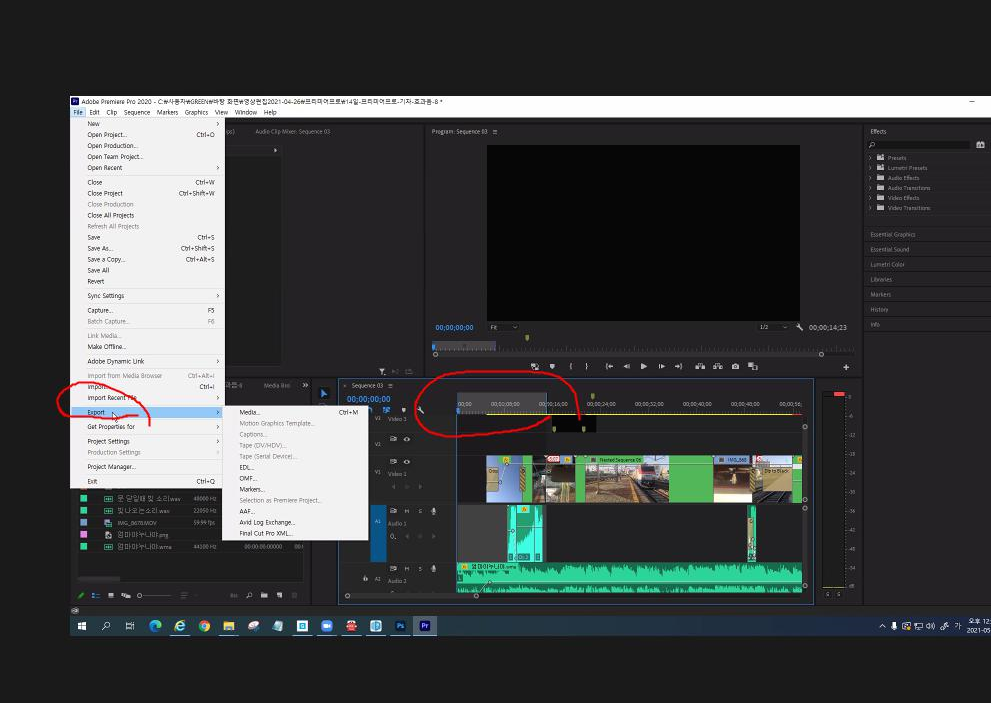Image resolution: width=991 pixels, height=703 pixels.
Task: Open Program monitor wrench settings
Action: pyautogui.click(x=799, y=327)
